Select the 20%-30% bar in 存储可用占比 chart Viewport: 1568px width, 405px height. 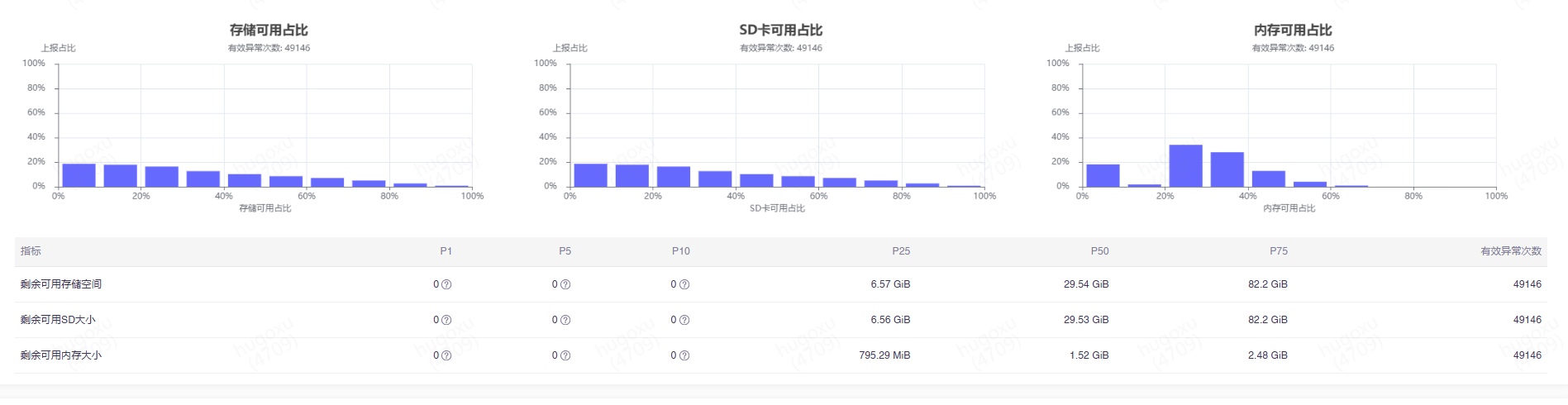[161, 177]
